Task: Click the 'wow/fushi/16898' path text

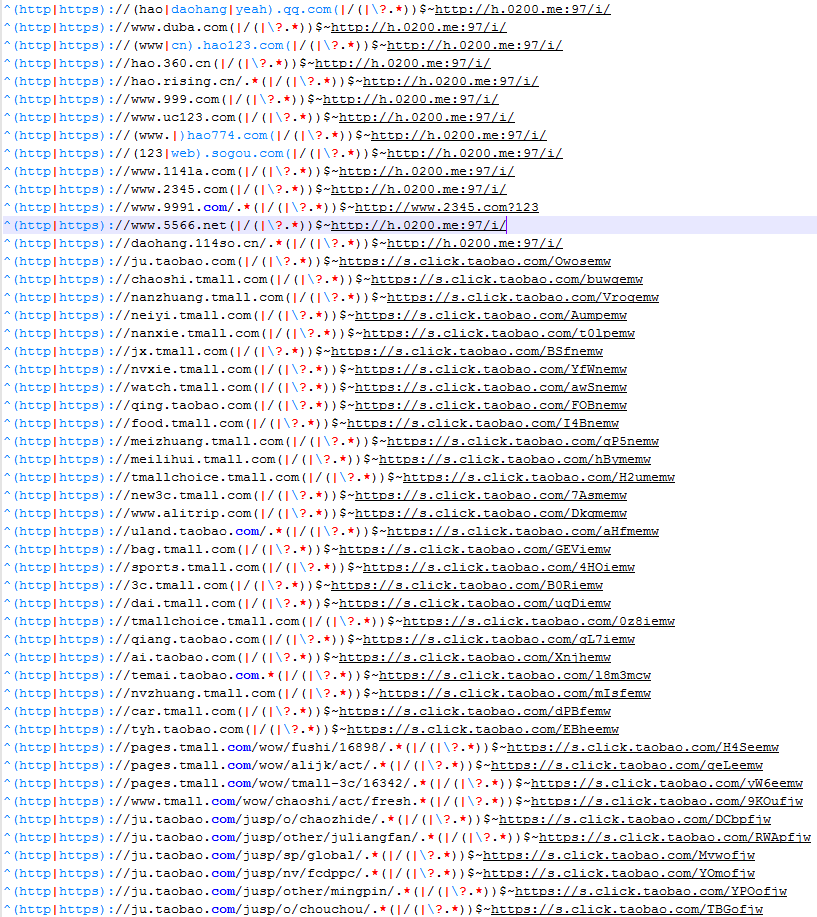Action: pyautogui.click(x=320, y=748)
